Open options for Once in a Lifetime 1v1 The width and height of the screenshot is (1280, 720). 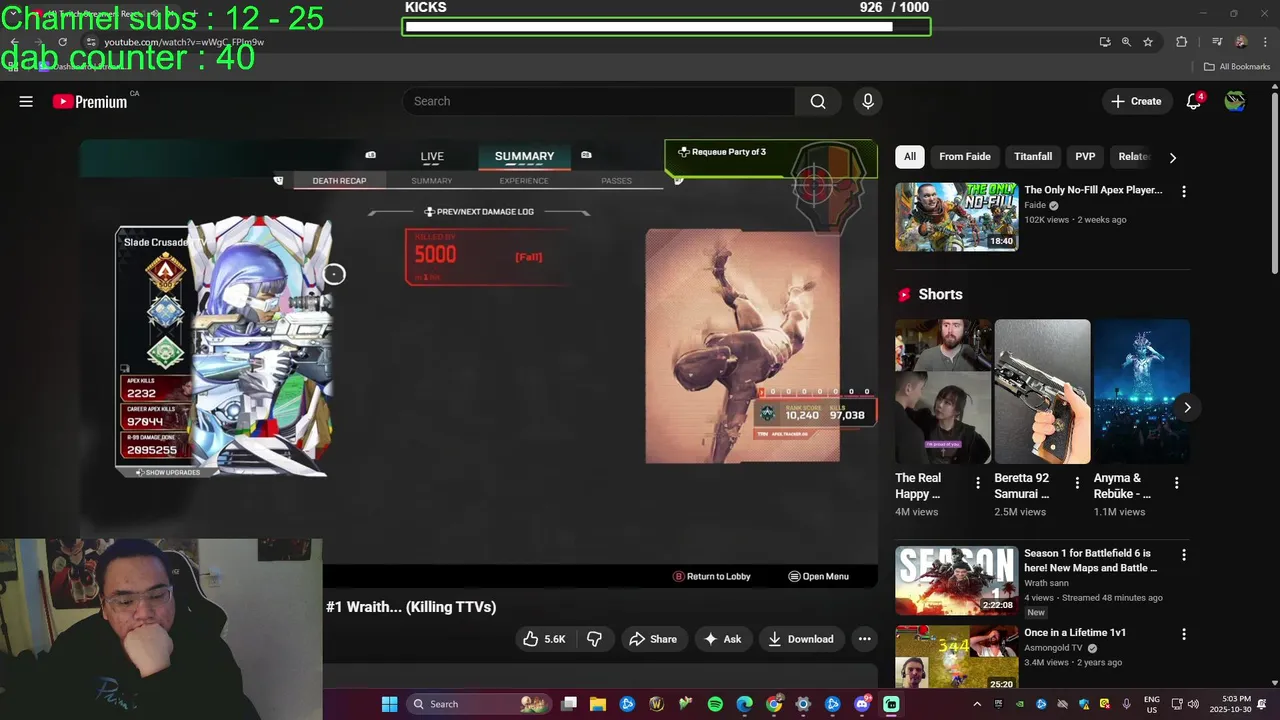(x=1184, y=634)
